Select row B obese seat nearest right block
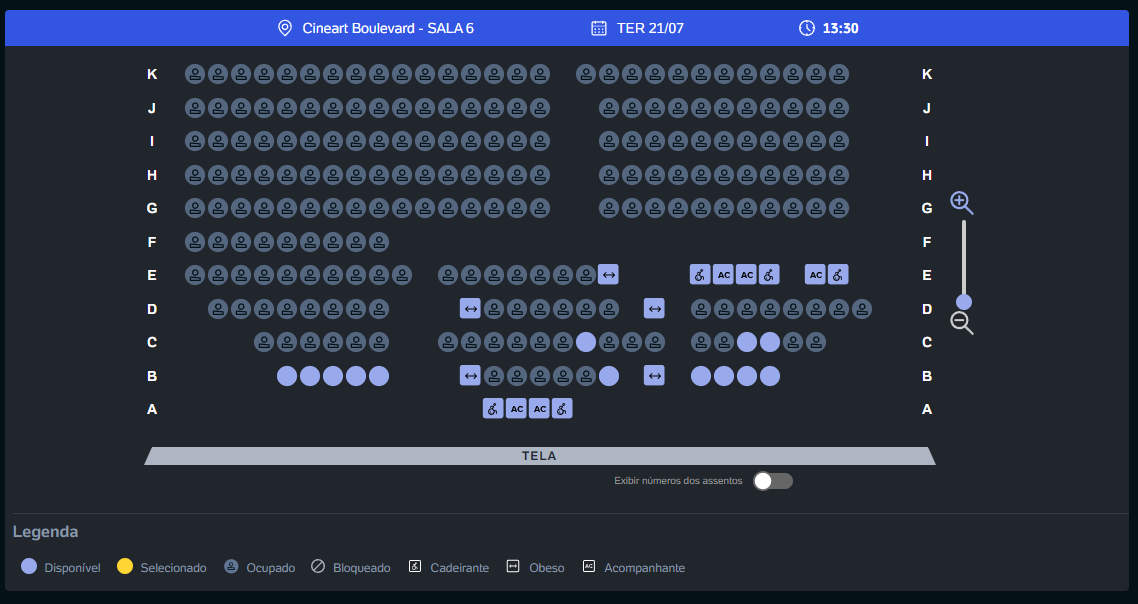Viewport: 1138px width, 604px height. click(x=654, y=376)
